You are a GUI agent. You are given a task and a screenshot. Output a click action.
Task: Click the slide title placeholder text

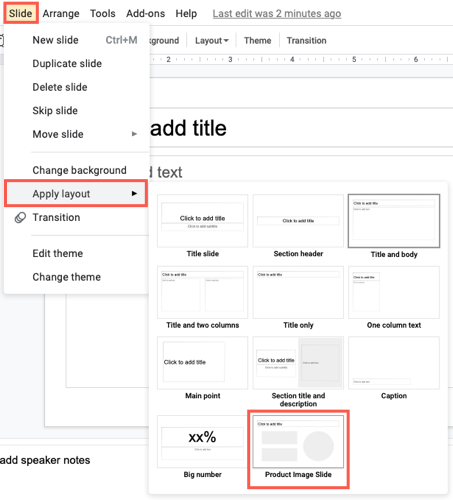click(x=188, y=128)
